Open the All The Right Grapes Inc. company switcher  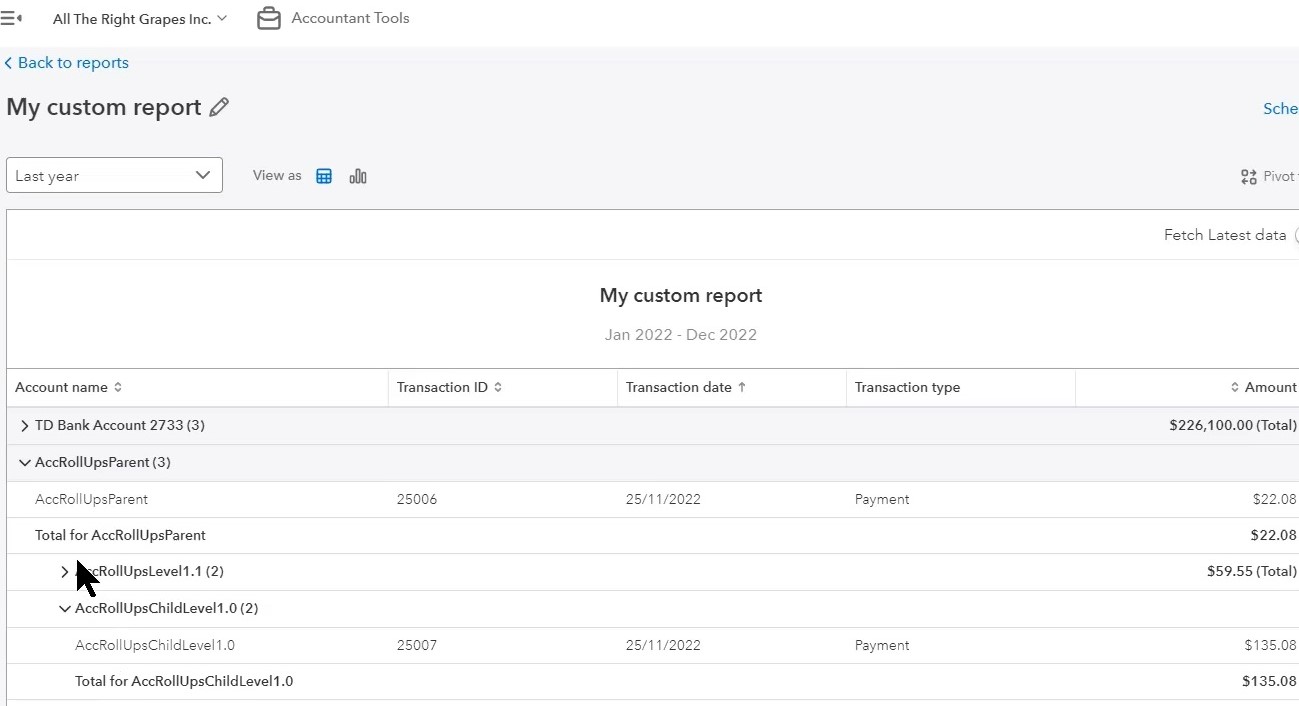(140, 18)
